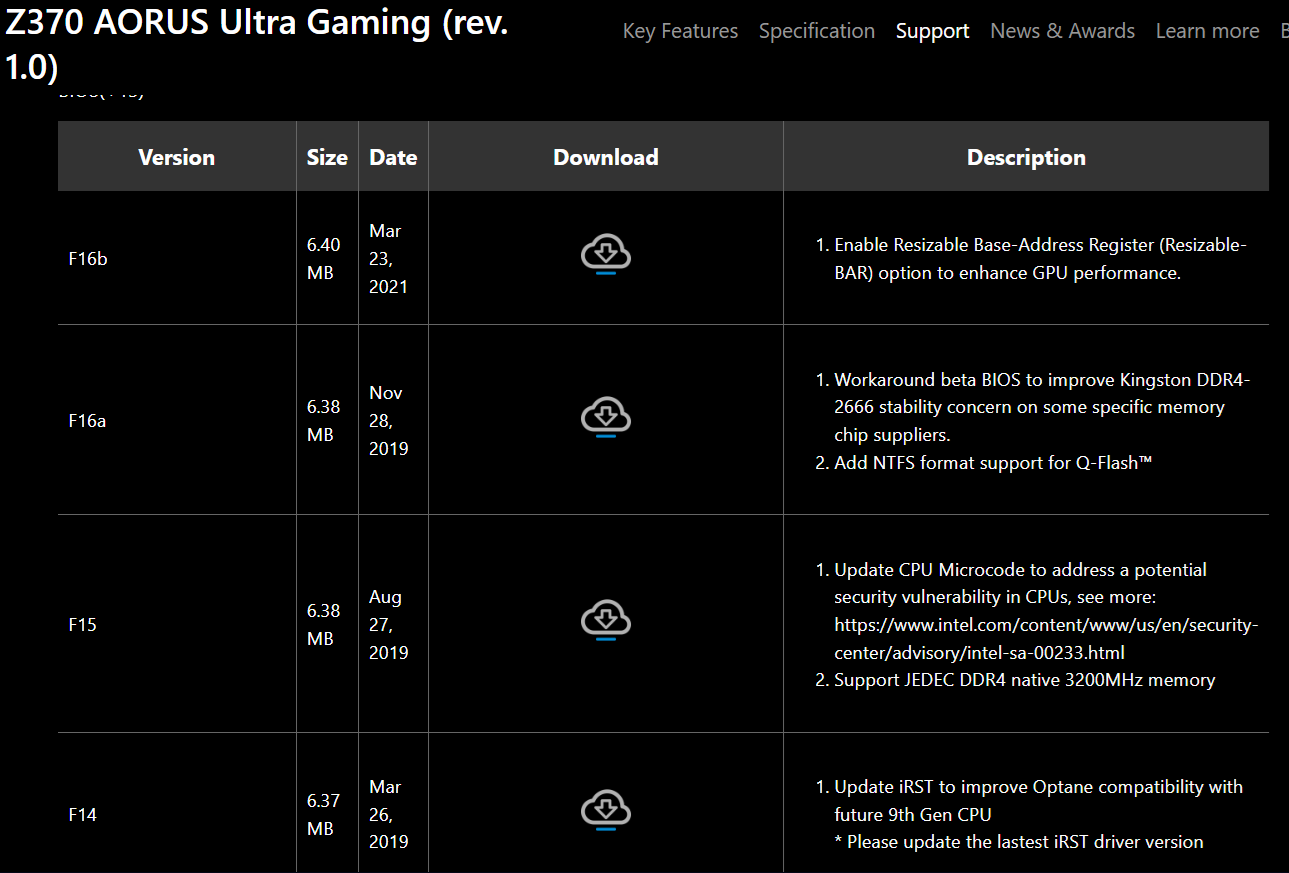Click the Update CPU Microcode description
The width and height of the screenshot is (1289, 873).
(1020, 584)
